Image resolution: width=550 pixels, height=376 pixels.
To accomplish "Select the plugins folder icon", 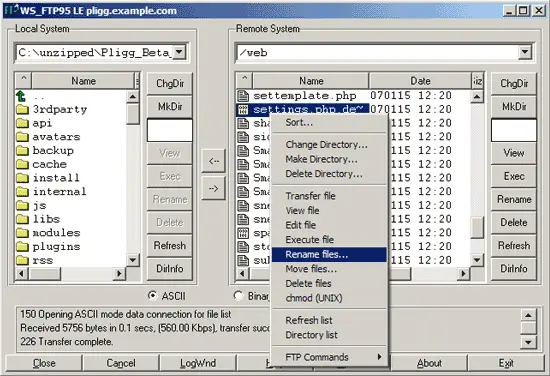I will 22,247.
